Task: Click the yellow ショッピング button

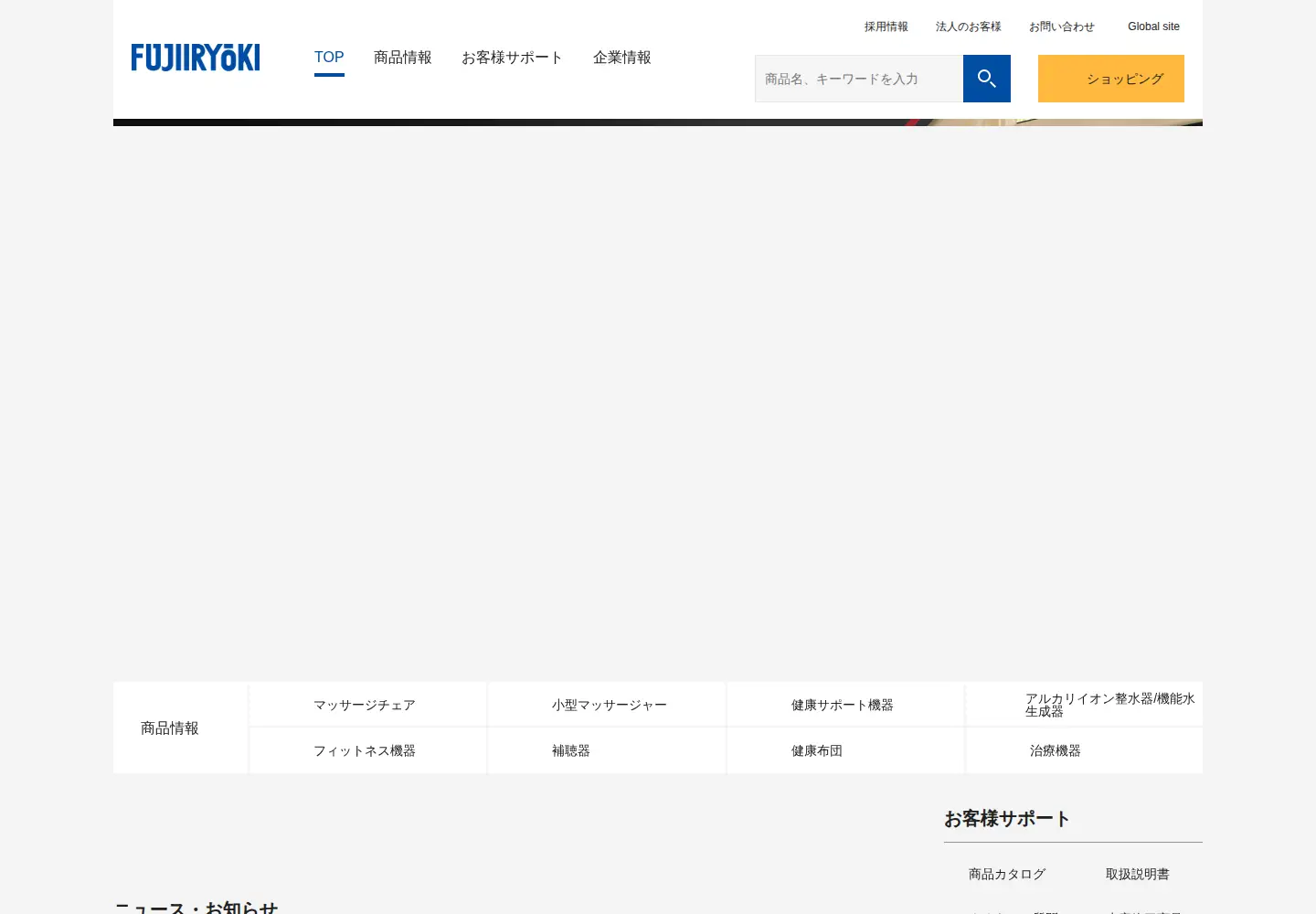Action: click(x=1111, y=79)
